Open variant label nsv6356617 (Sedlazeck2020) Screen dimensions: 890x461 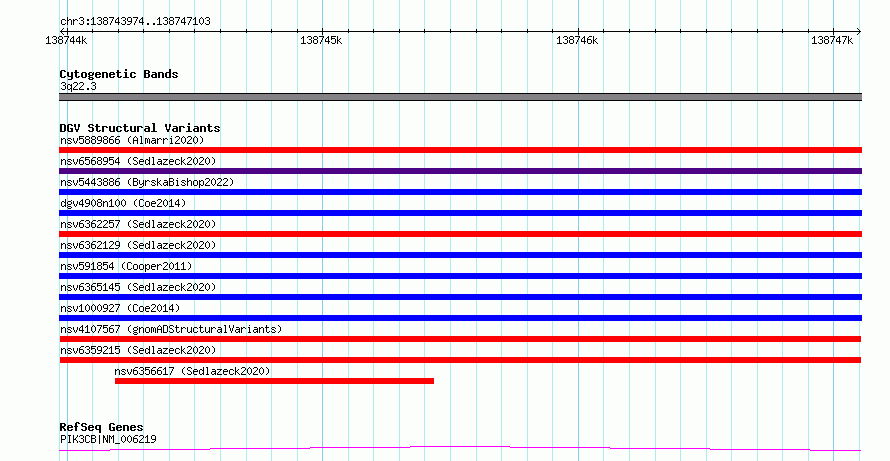tap(192, 371)
